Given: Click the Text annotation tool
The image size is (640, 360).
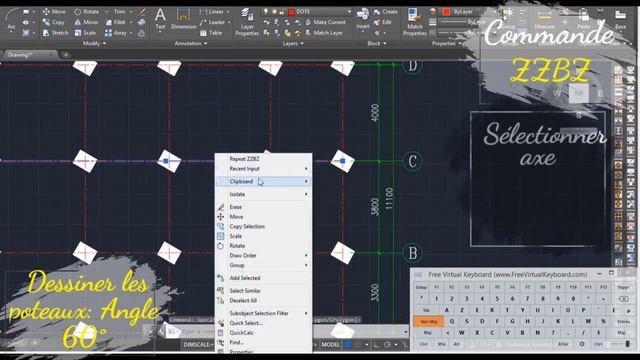Looking at the screenshot, I should (160, 19).
